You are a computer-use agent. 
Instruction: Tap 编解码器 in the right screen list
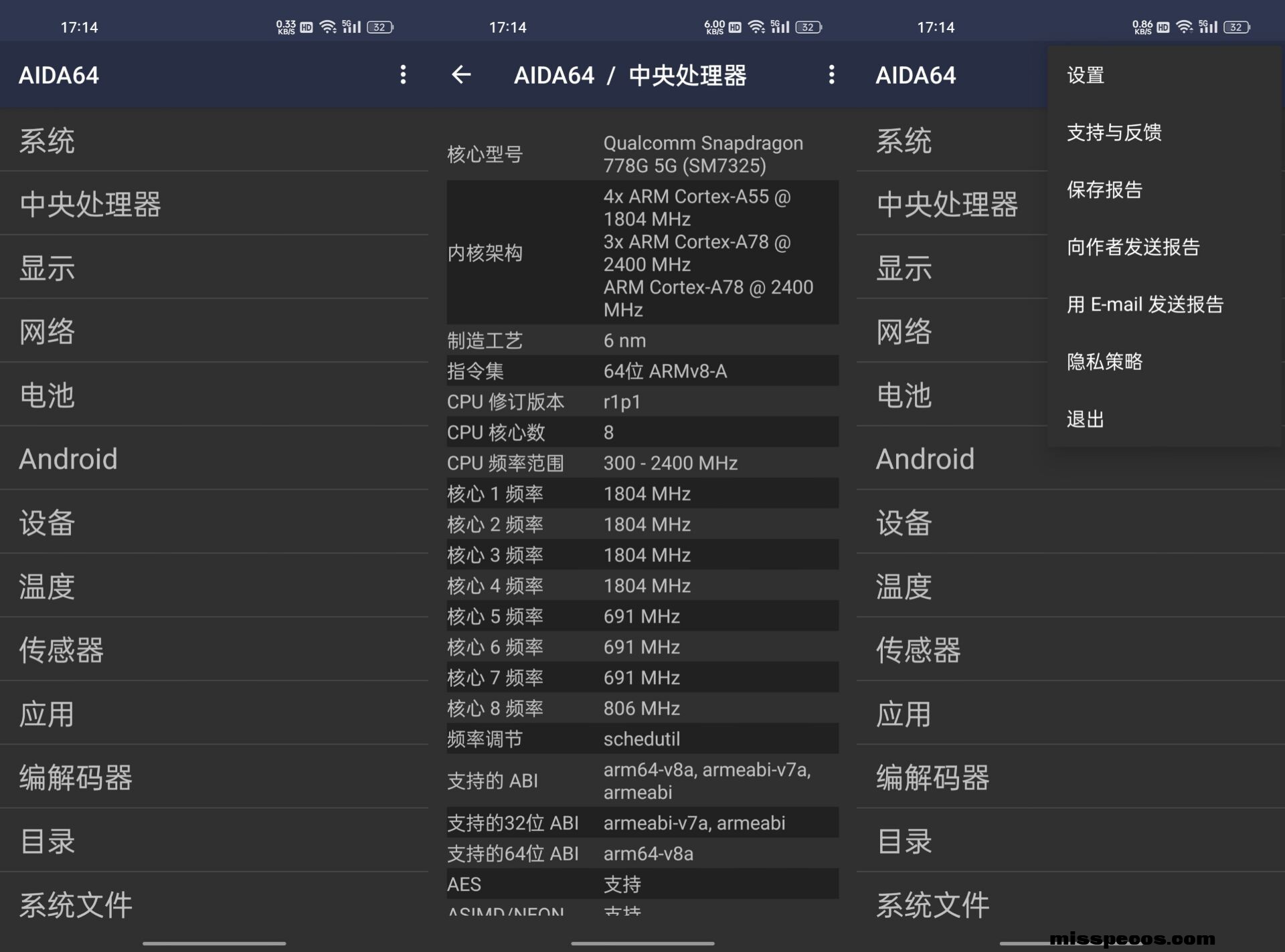(1071, 777)
